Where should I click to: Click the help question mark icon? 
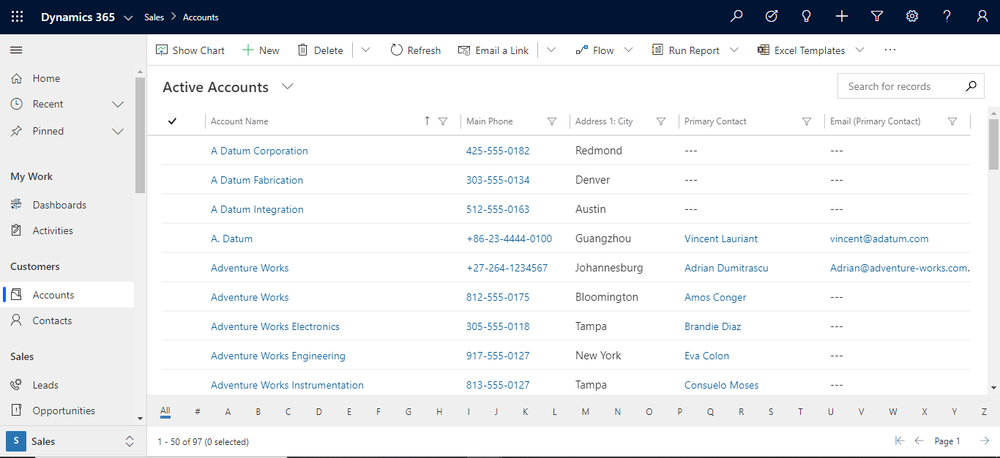(947, 17)
